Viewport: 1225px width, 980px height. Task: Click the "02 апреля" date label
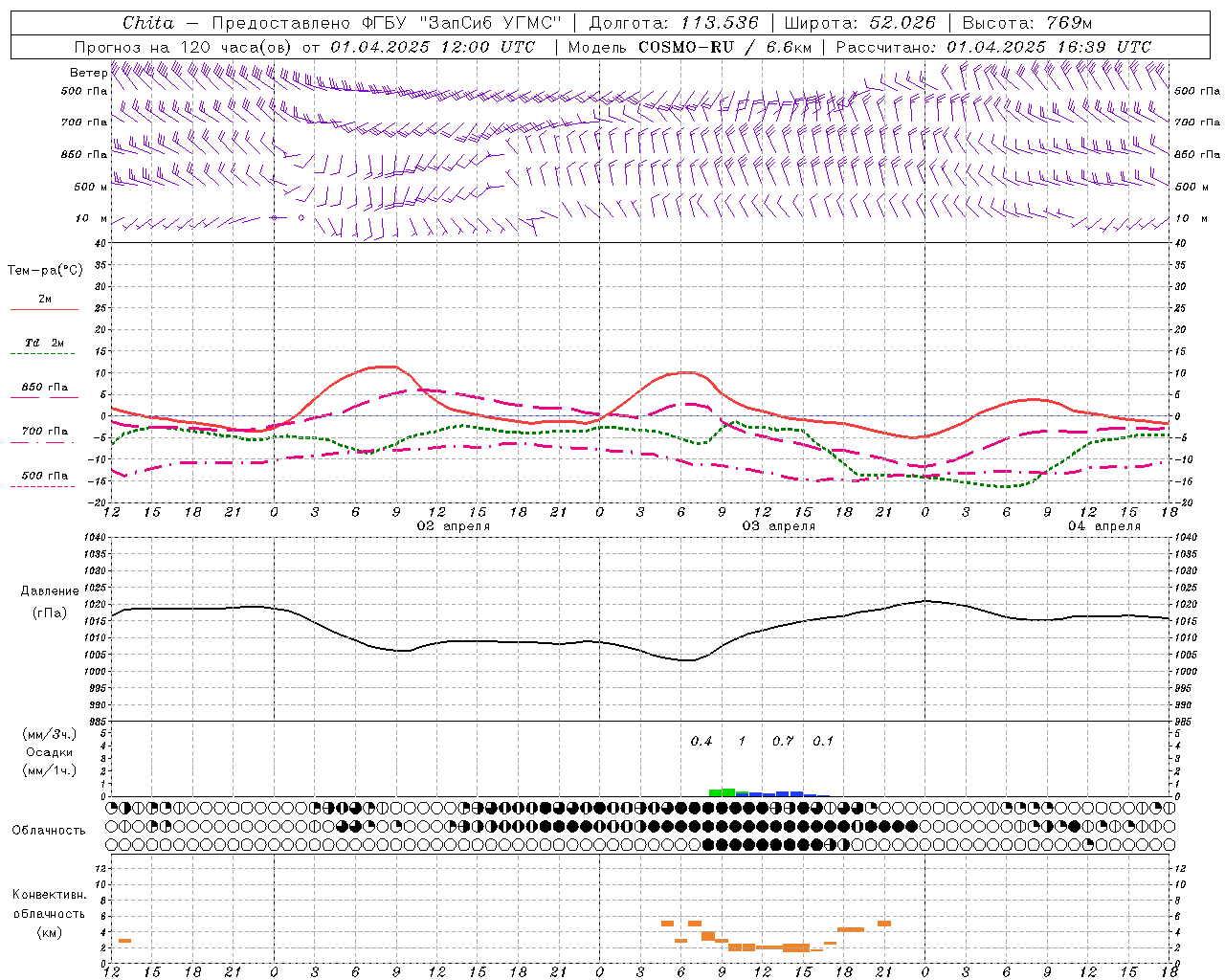tap(454, 526)
